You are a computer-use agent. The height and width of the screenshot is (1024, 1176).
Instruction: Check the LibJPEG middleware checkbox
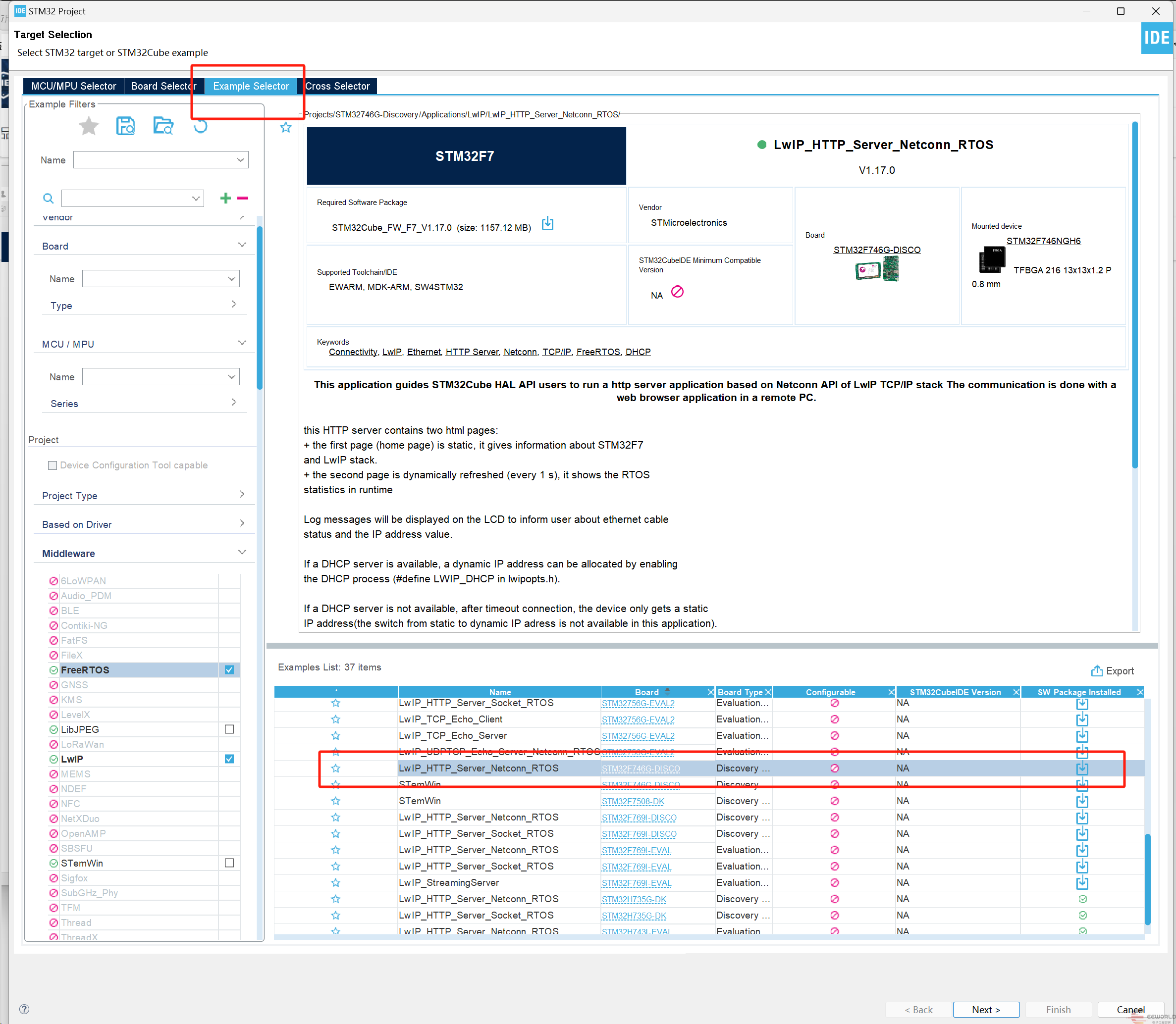coord(229,729)
